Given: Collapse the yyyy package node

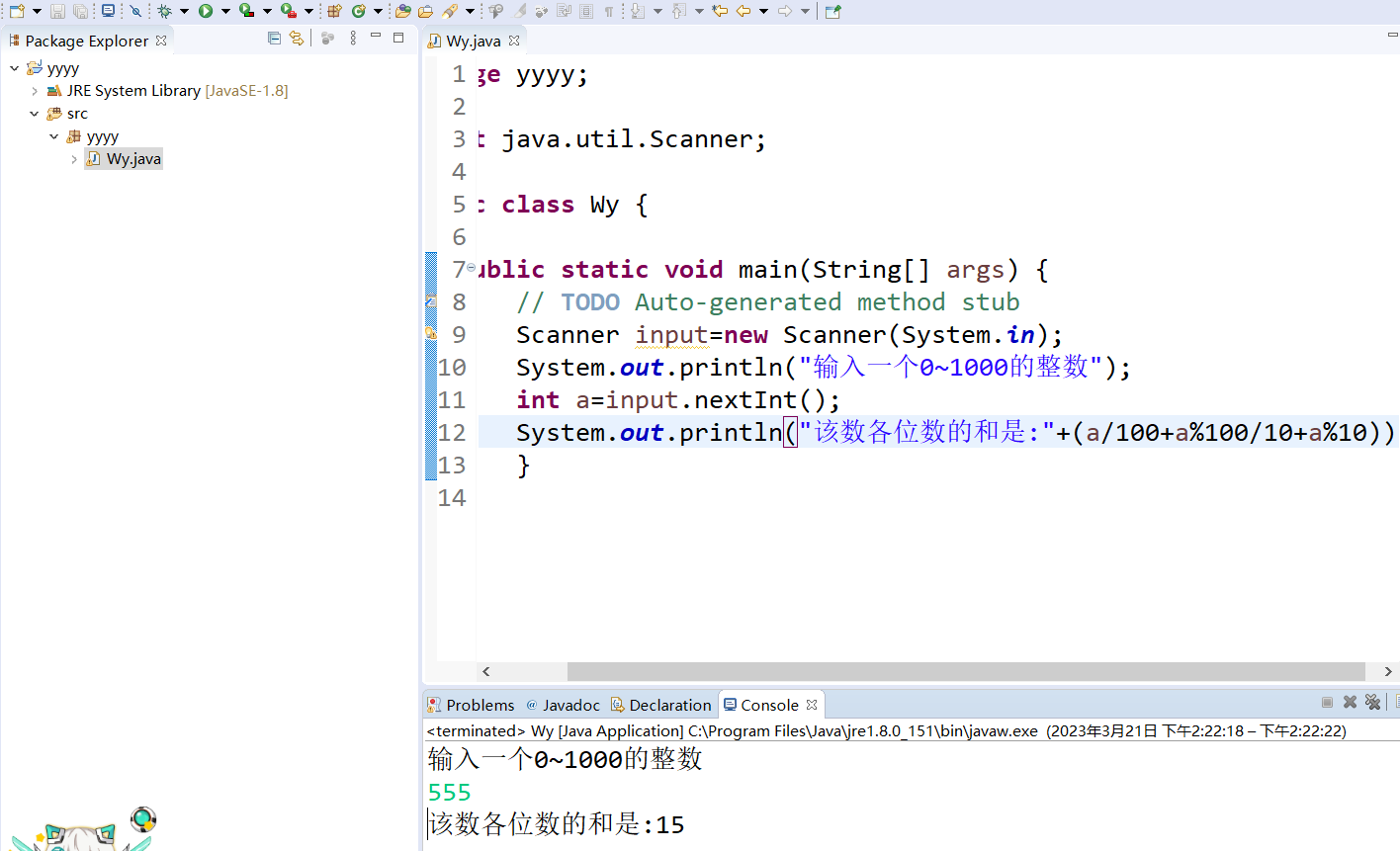Looking at the screenshot, I should point(54,136).
